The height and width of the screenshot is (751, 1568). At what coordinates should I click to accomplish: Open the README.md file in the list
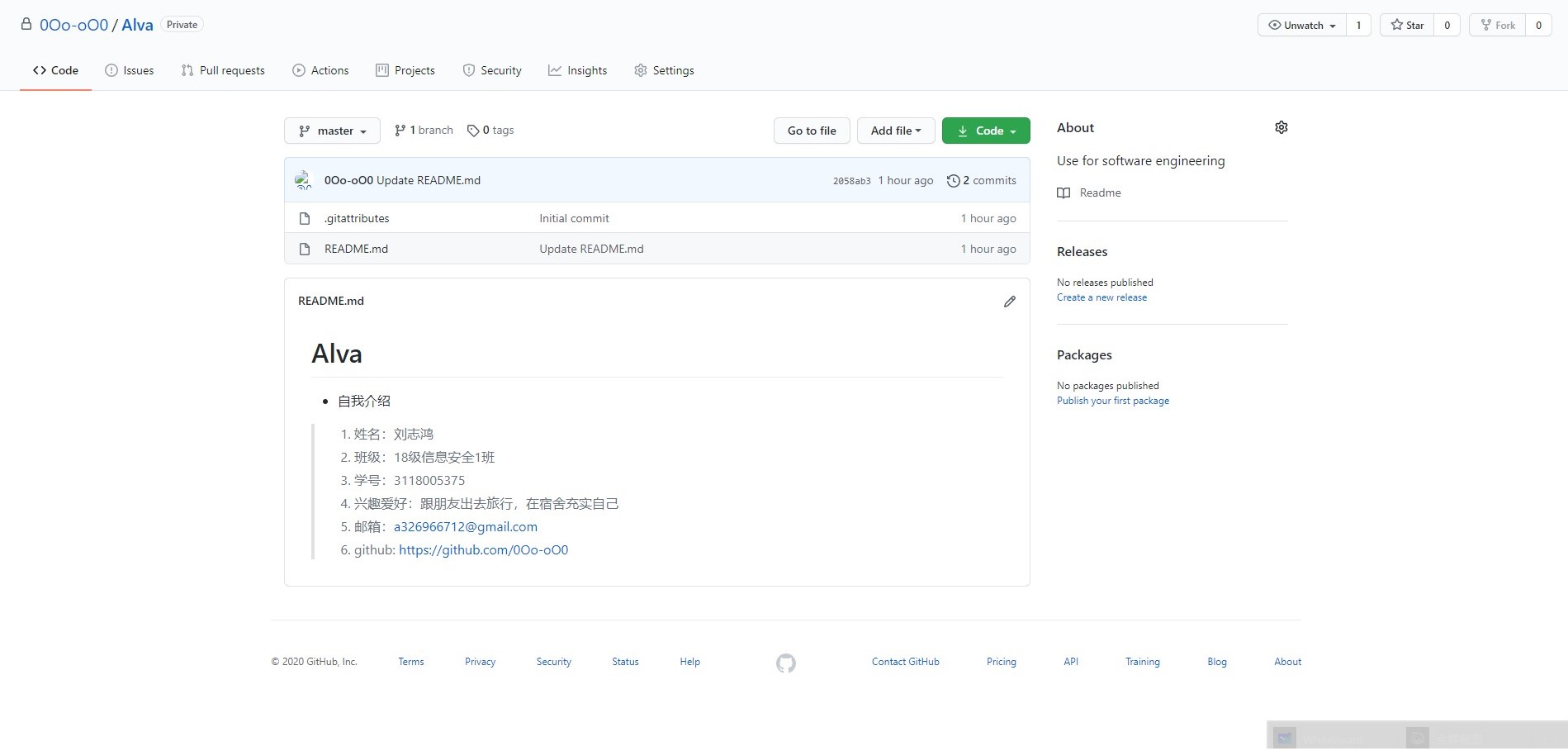point(356,249)
